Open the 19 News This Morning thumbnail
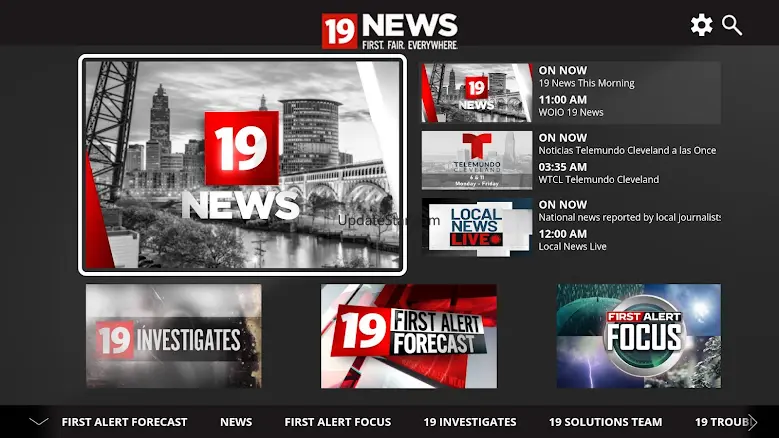779x438 pixels. [476, 92]
